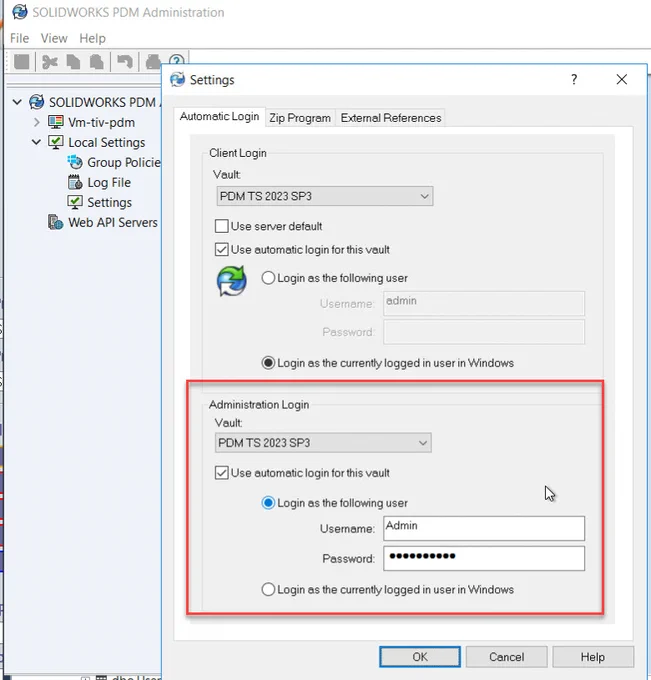Click the Group Policies icon
Image resolution: width=651 pixels, height=680 pixels.
click(75, 162)
